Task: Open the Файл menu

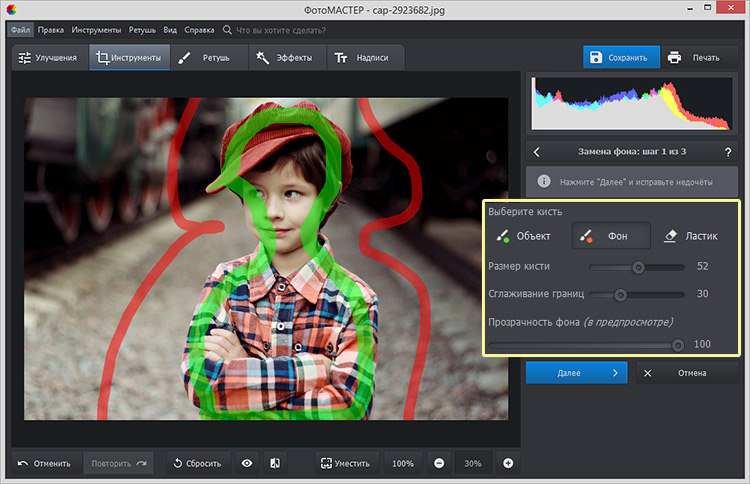Action: click(21, 30)
